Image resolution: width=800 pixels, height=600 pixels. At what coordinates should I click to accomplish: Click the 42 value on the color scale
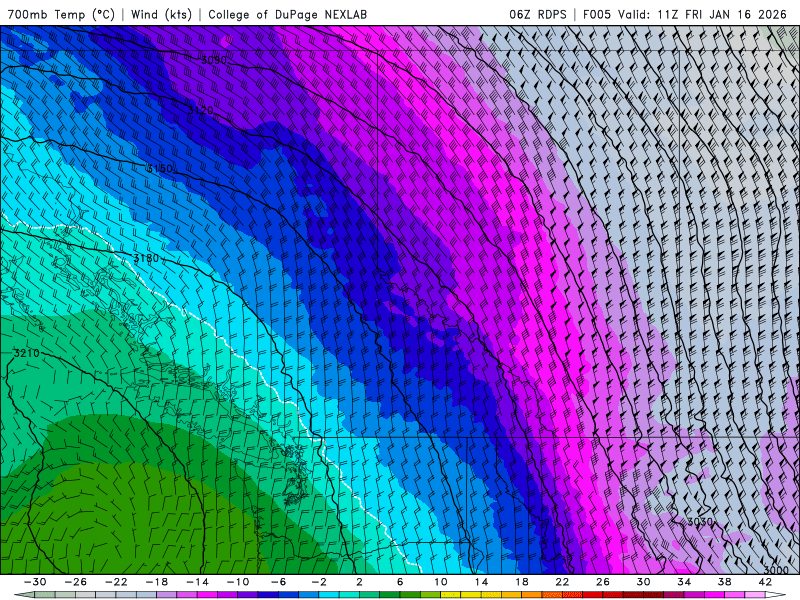(x=765, y=582)
